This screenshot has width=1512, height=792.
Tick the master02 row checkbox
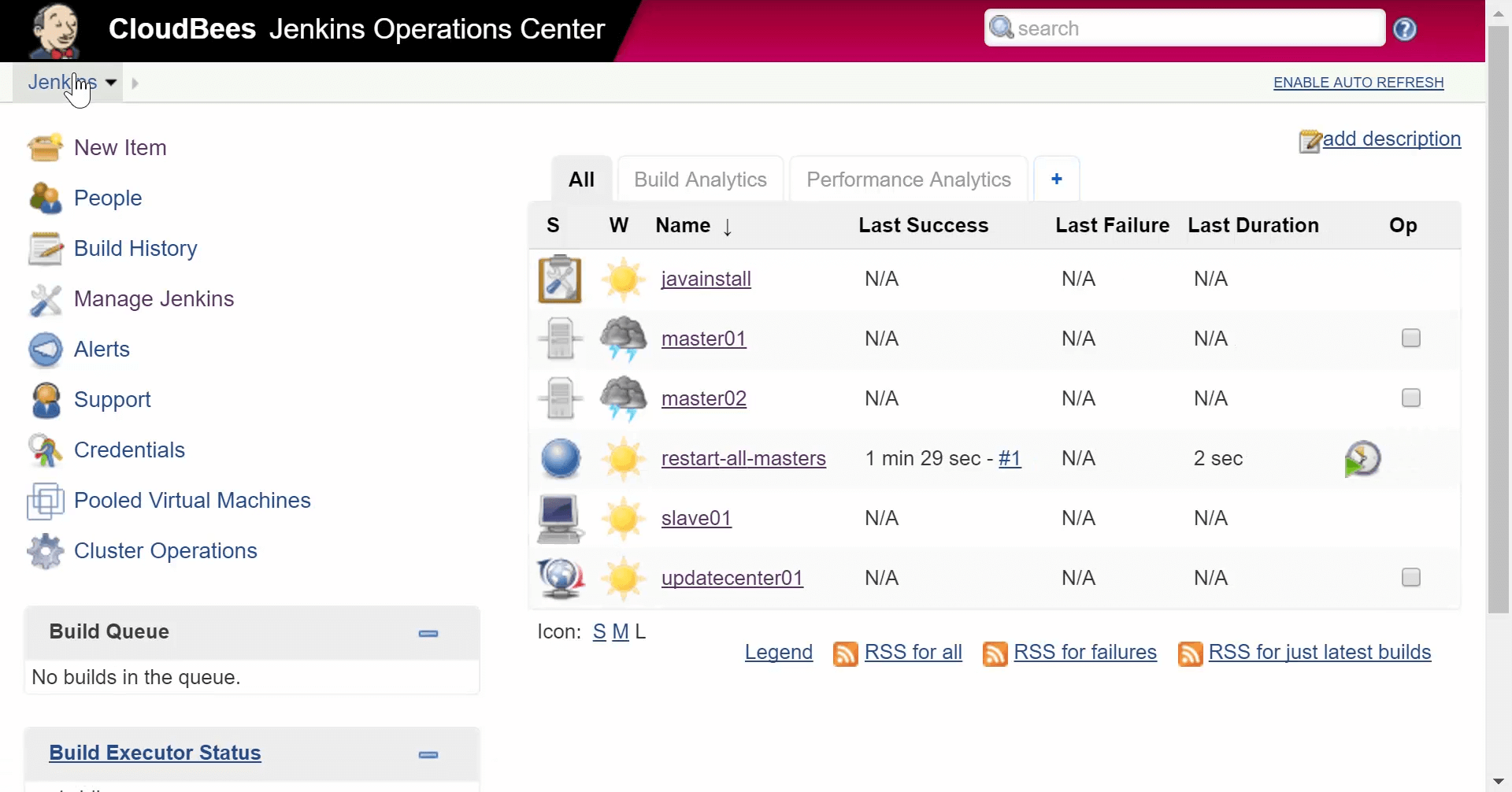coord(1411,398)
